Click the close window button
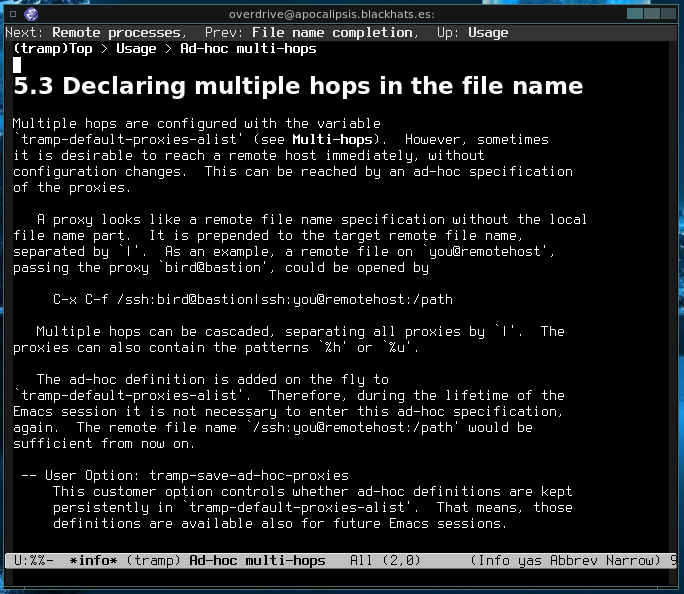The height and width of the screenshot is (594, 684). 668,14
